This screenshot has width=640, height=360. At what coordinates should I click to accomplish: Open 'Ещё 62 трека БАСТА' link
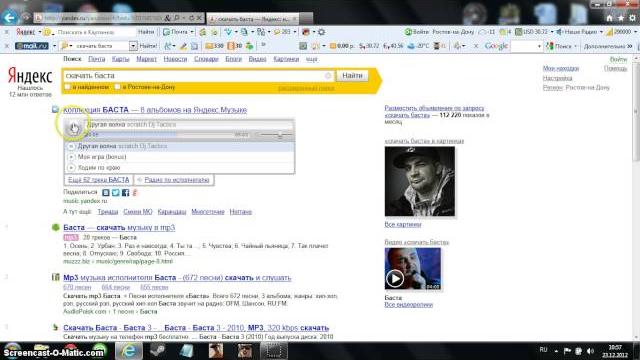tap(98, 180)
